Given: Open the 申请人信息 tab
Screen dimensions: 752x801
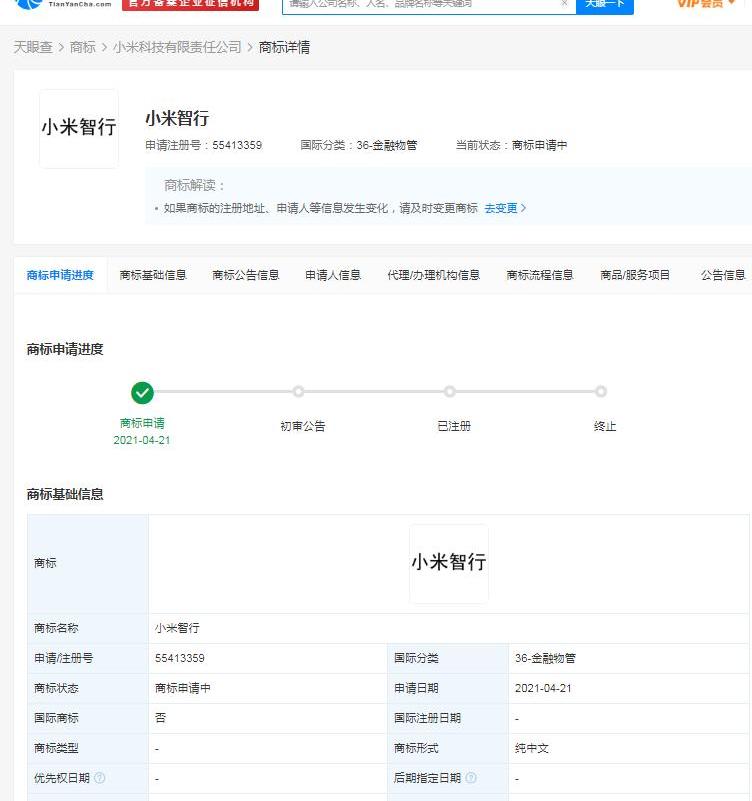Looking at the screenshot, I should pos(333,275).
